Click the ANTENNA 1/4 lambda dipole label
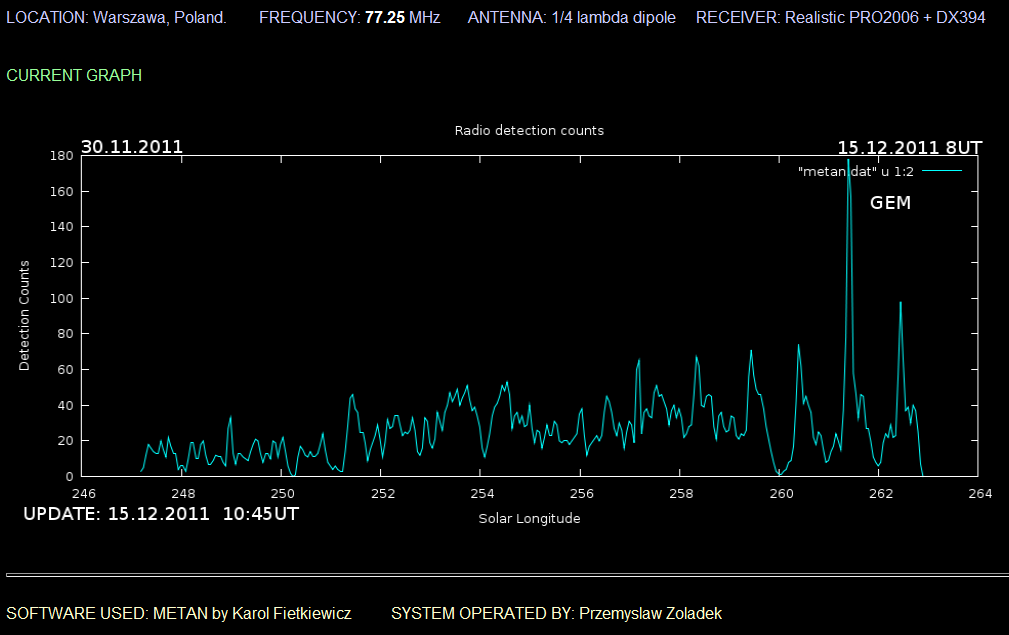The height and width of the screenshot is (635, 1009). pos(571,18)
